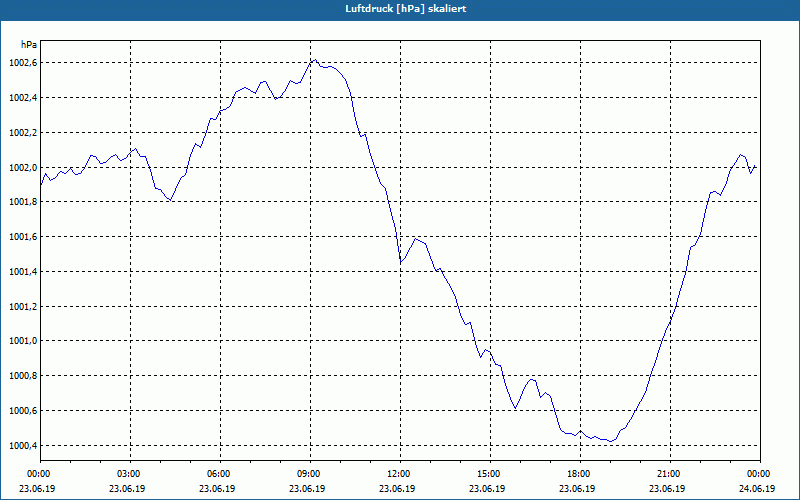The width and height of the screenshot is (800, 500).
Task: Click the 06:00 time axis label
Action: click(x=220, y=474)
